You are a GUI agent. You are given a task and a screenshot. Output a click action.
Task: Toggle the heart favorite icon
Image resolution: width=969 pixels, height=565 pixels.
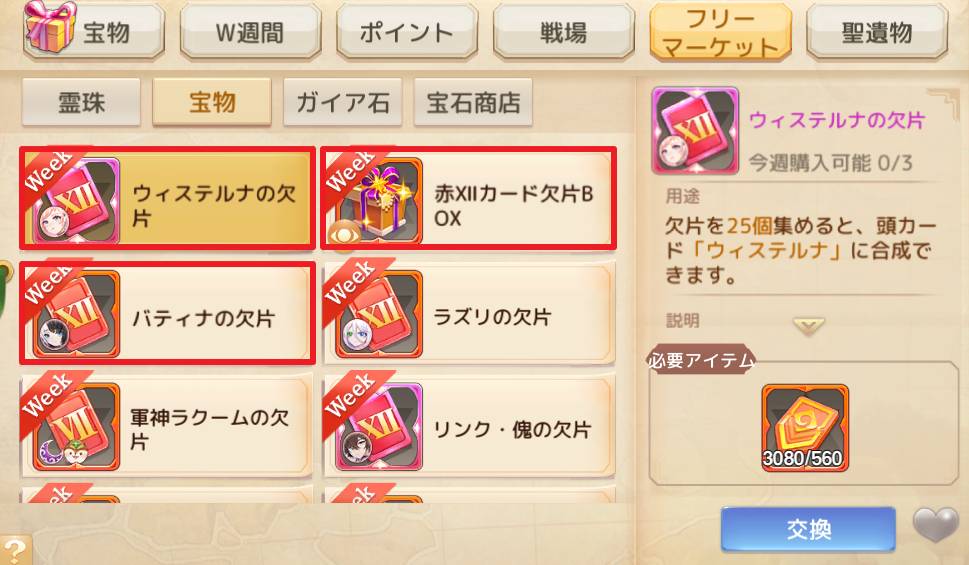pos(936,525)
